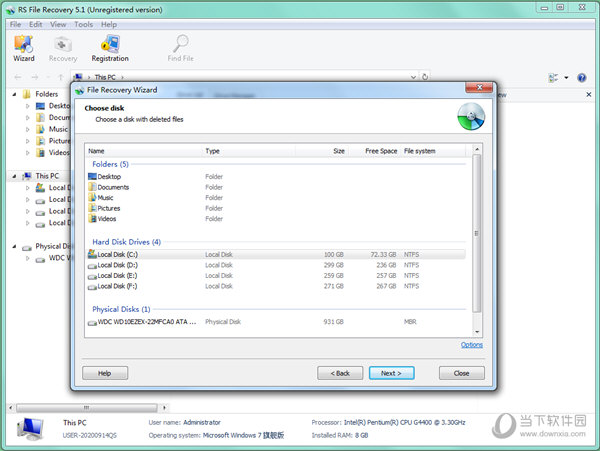Image resolution: width=600 pixels, height=451 pixels.
Task: Open the Registration toolbar icon
Action: coord(110,48)
